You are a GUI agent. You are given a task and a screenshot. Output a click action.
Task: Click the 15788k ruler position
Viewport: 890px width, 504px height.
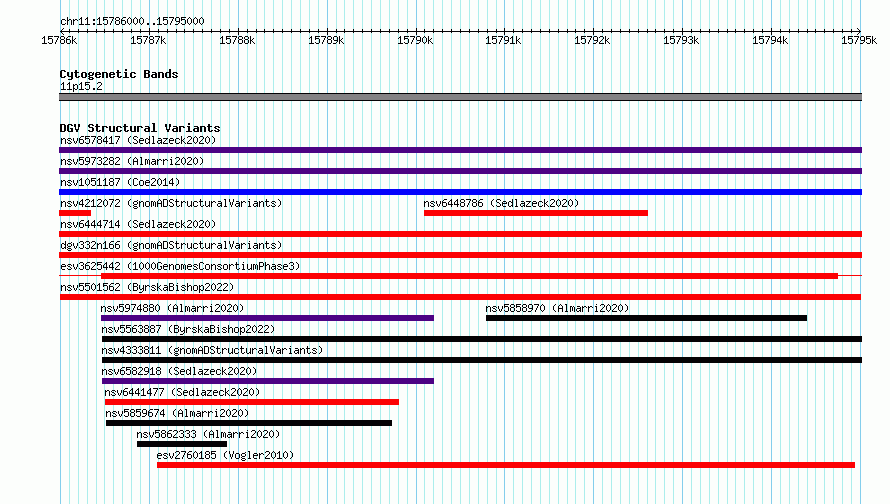click(237, 40)
